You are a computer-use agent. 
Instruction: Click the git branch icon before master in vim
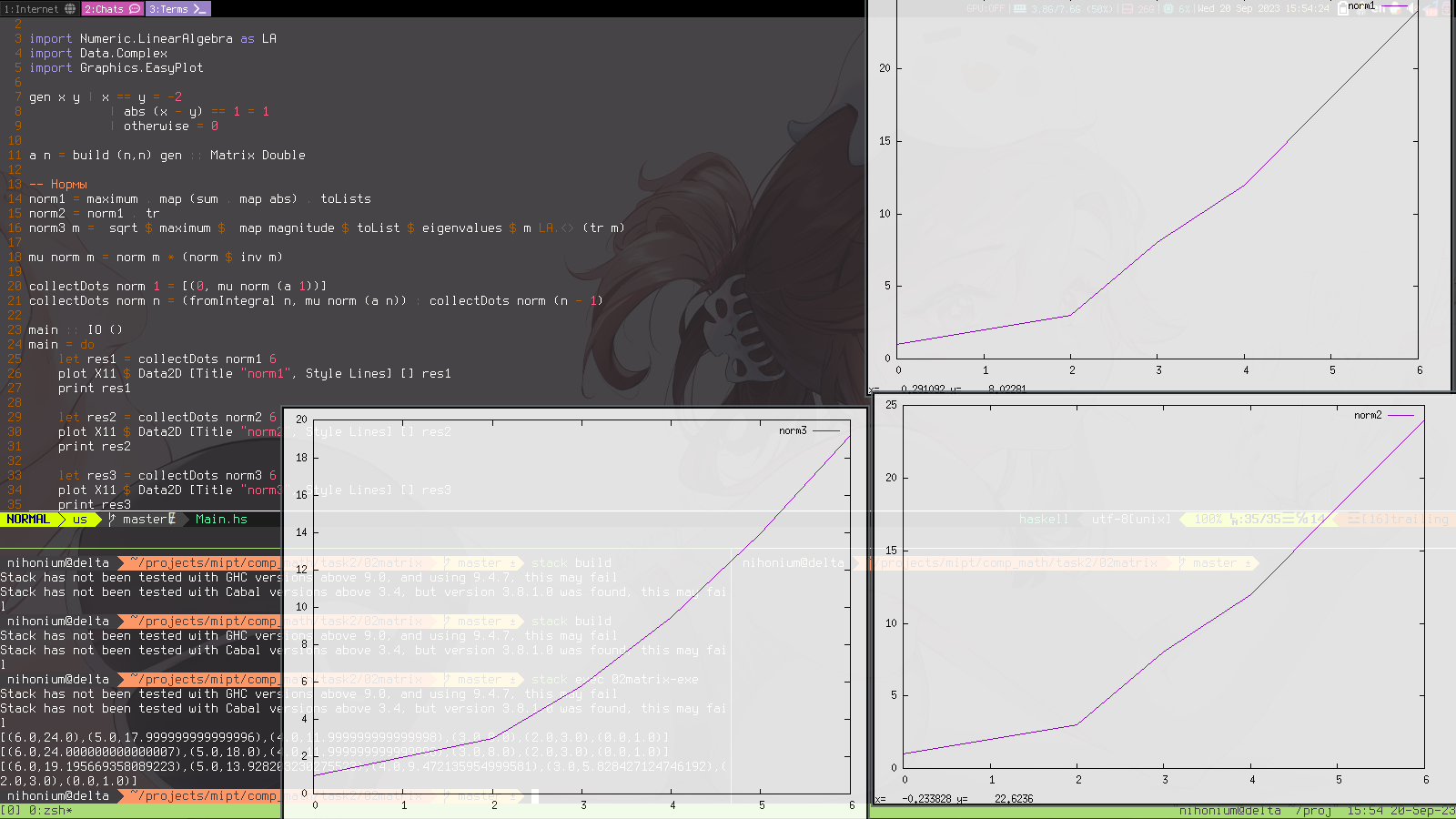[112, 520]
